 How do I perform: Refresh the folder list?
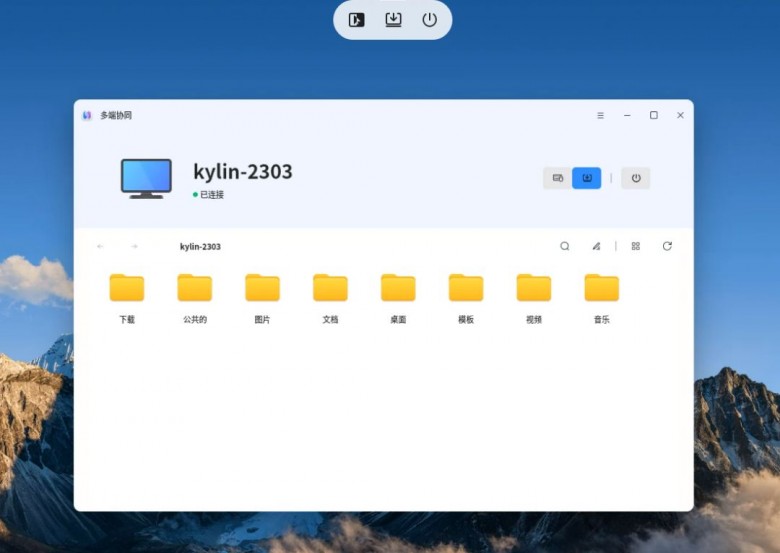coord(667,246)
